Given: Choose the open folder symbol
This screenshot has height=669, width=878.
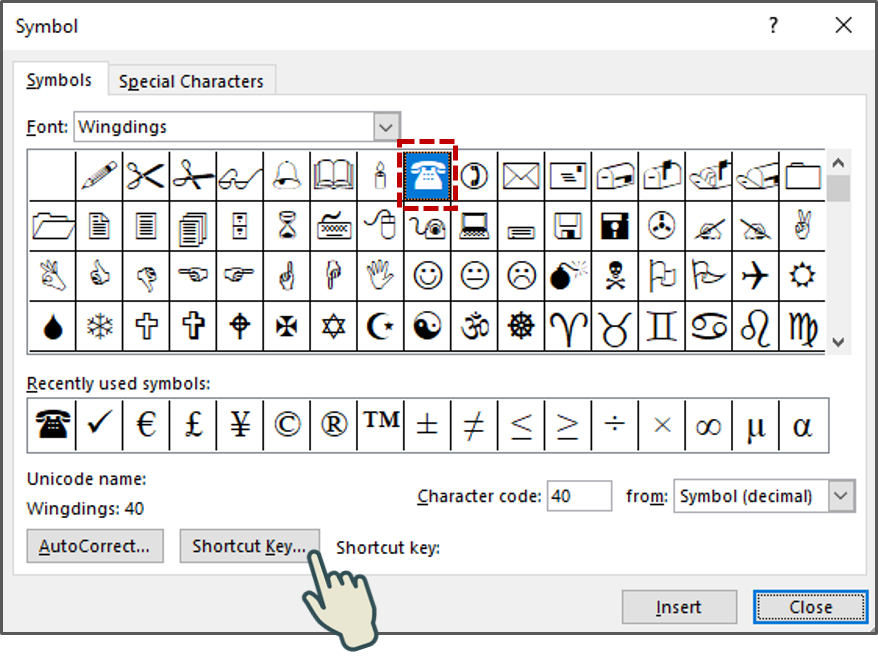Looking at the screenshot, I should [x=53, y=226].
